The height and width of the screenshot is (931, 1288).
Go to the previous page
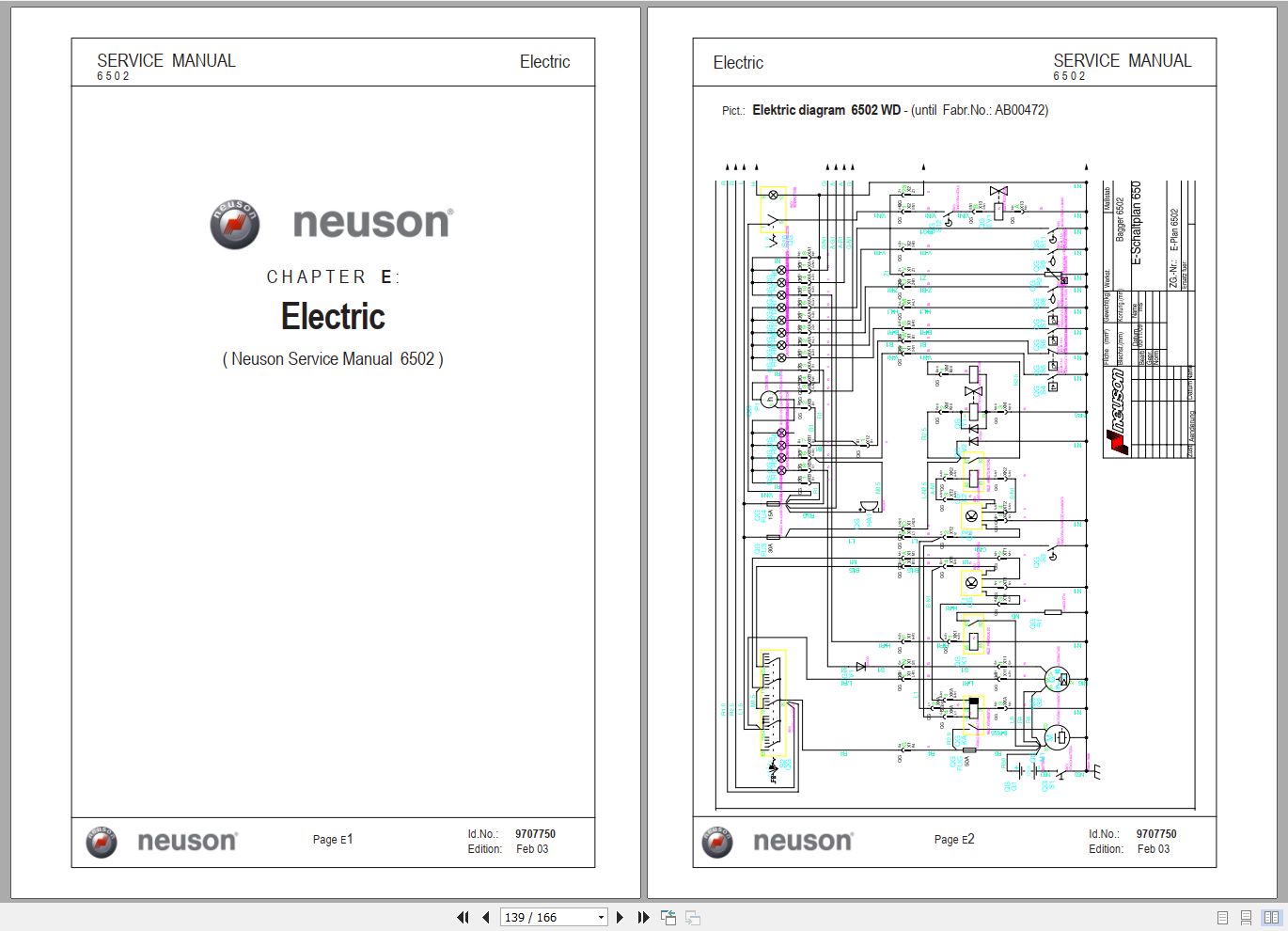click(485, 917)
